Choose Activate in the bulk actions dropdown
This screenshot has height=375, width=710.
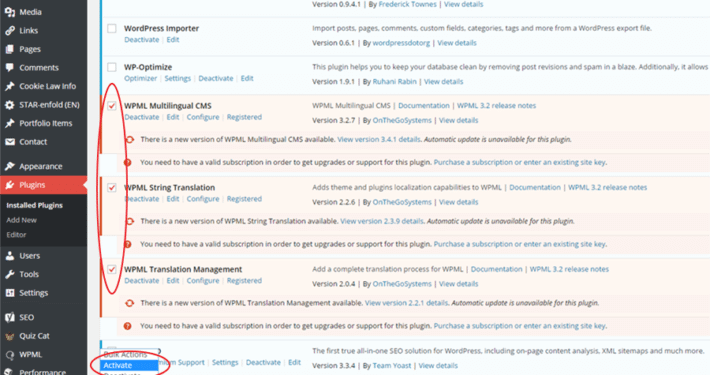[x=130, y=365]
